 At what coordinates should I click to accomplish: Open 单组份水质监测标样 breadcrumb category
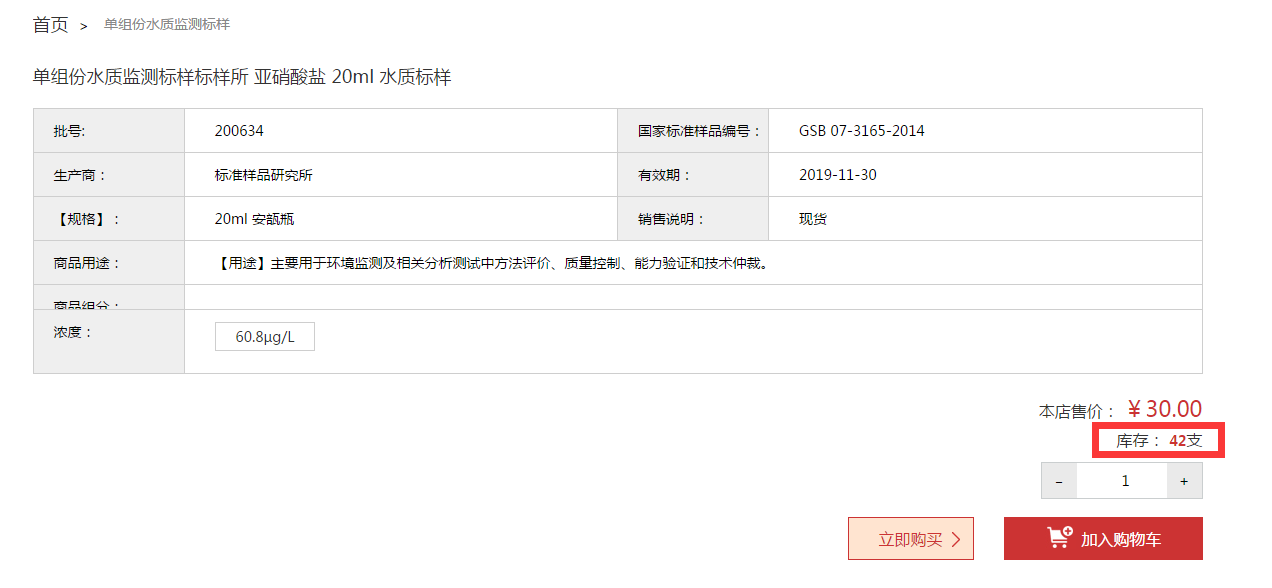coord(167,24)
